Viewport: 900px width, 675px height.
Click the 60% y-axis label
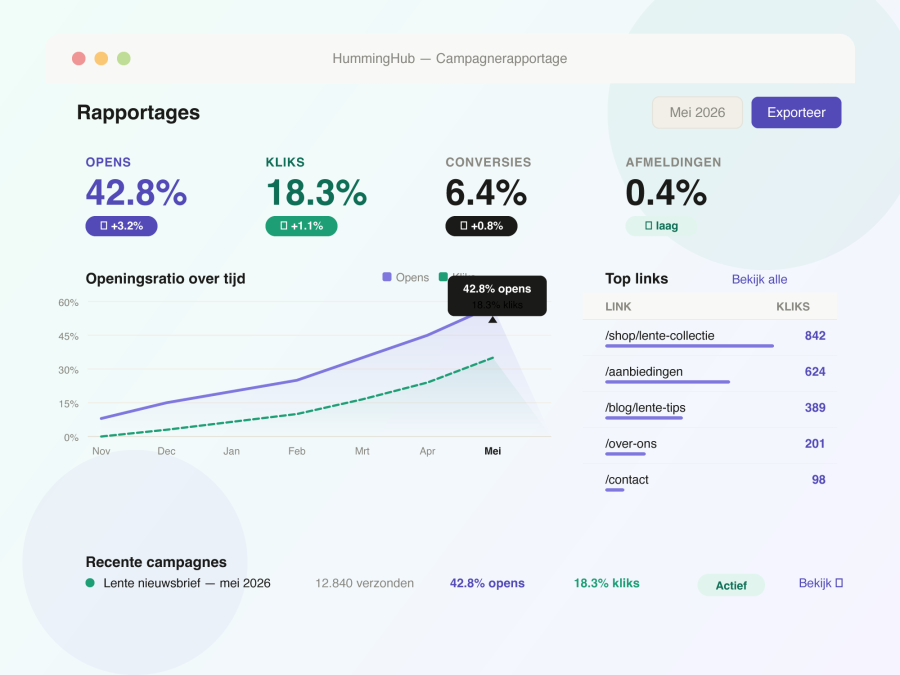68,302
